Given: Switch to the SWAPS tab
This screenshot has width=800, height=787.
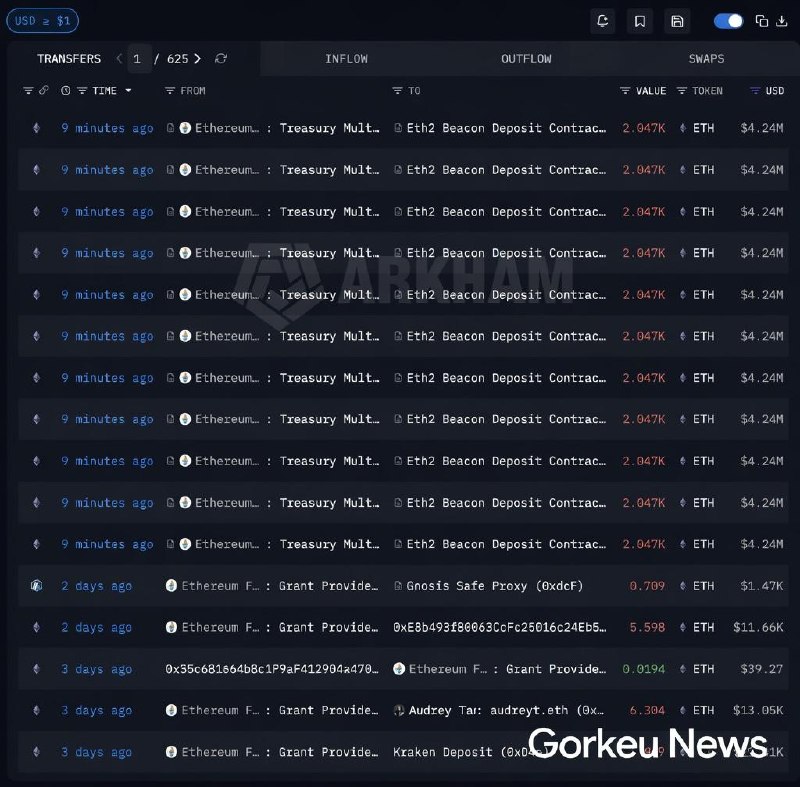Looking at the screenshot, I should click(x=707, y=58).
